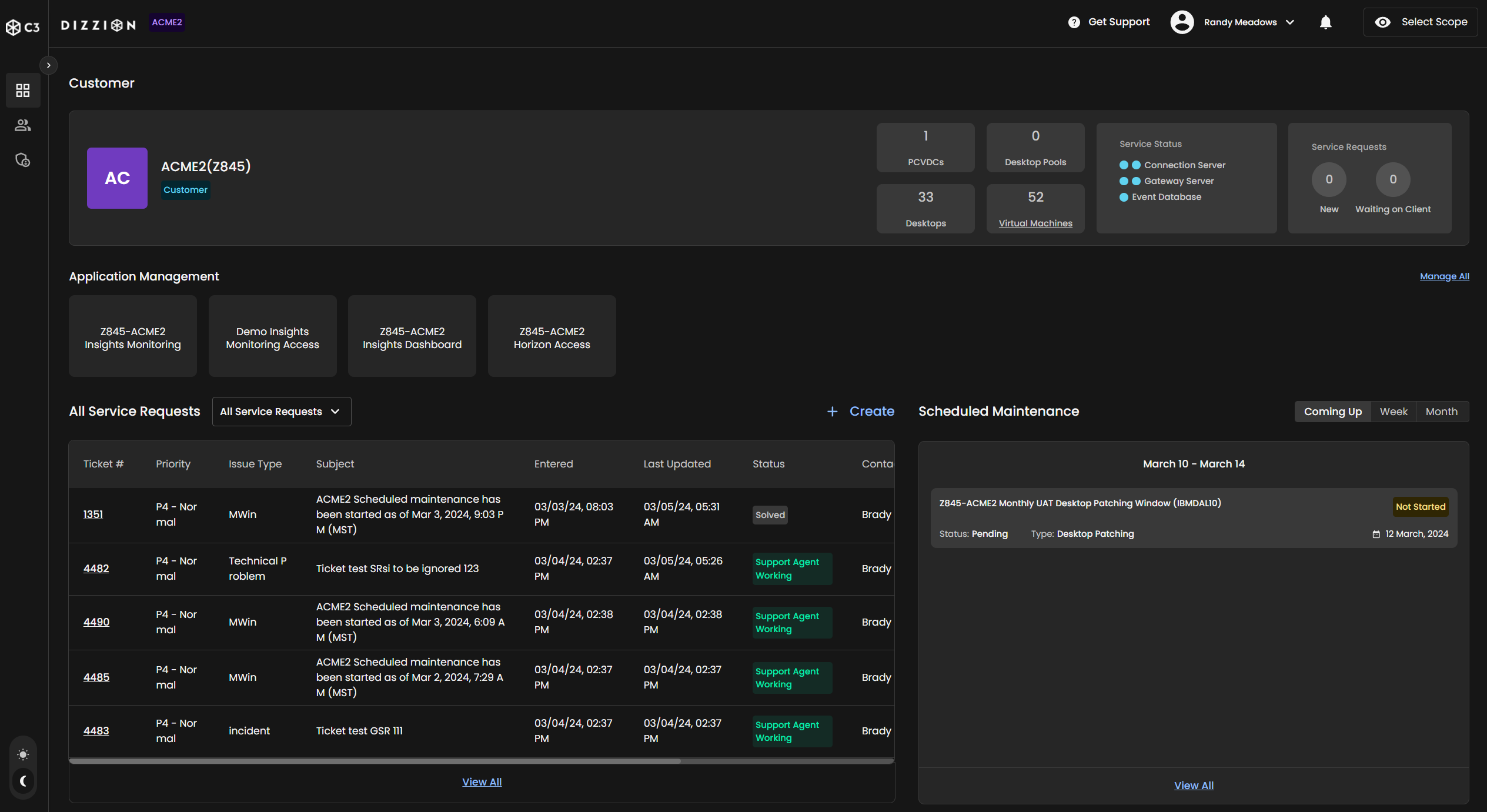Switch maintenance view to Week tab
This screenshot has width=1487, height=812.
coord(1393,412)
